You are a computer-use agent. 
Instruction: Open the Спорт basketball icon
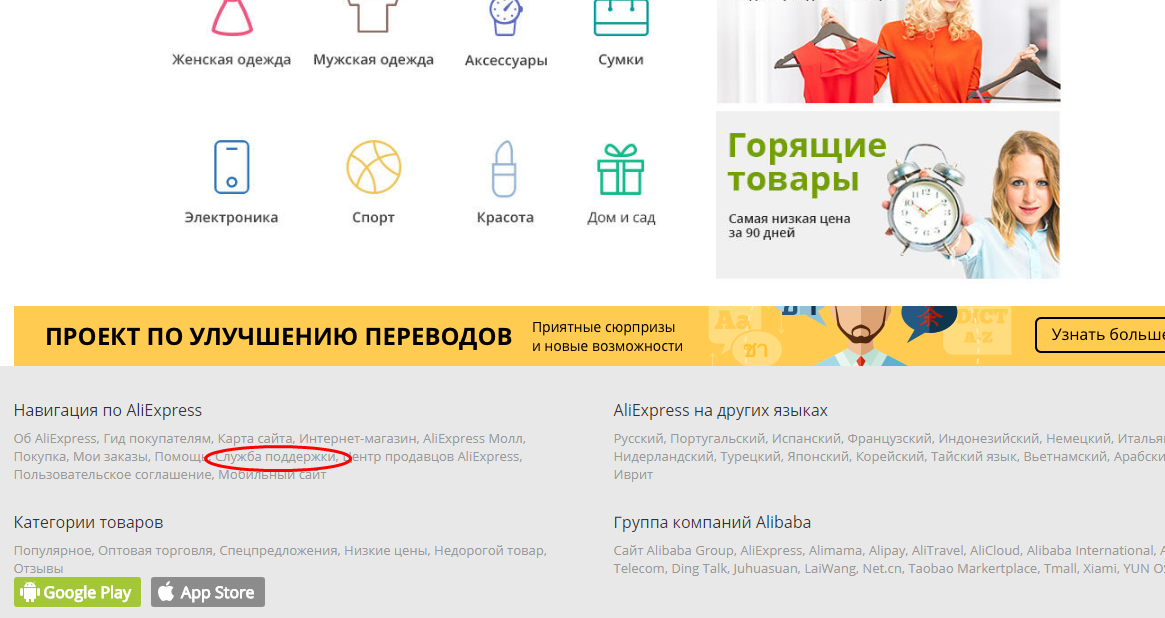tap(373, 167)
